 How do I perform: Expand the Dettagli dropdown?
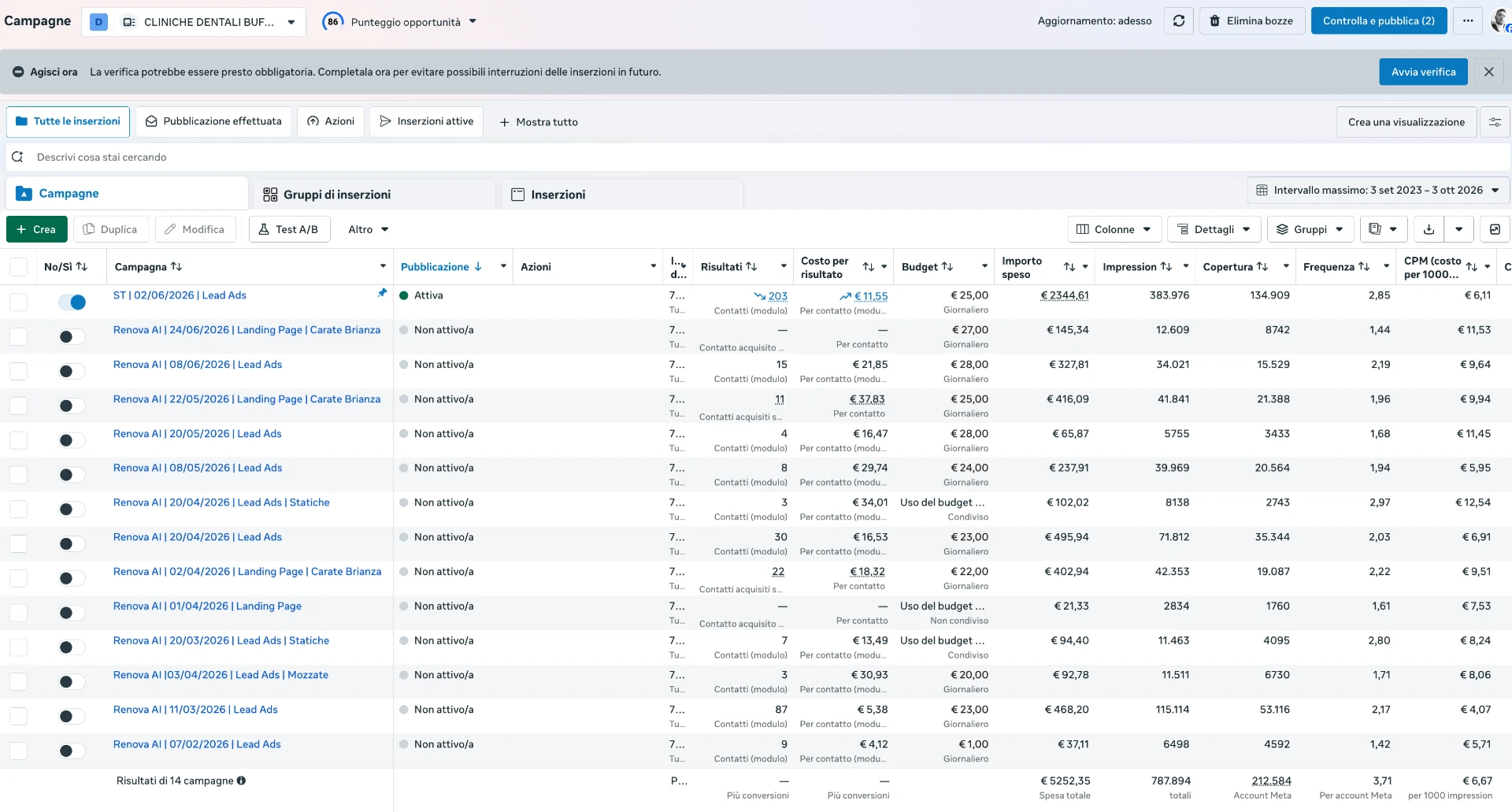coord(1214,229)
